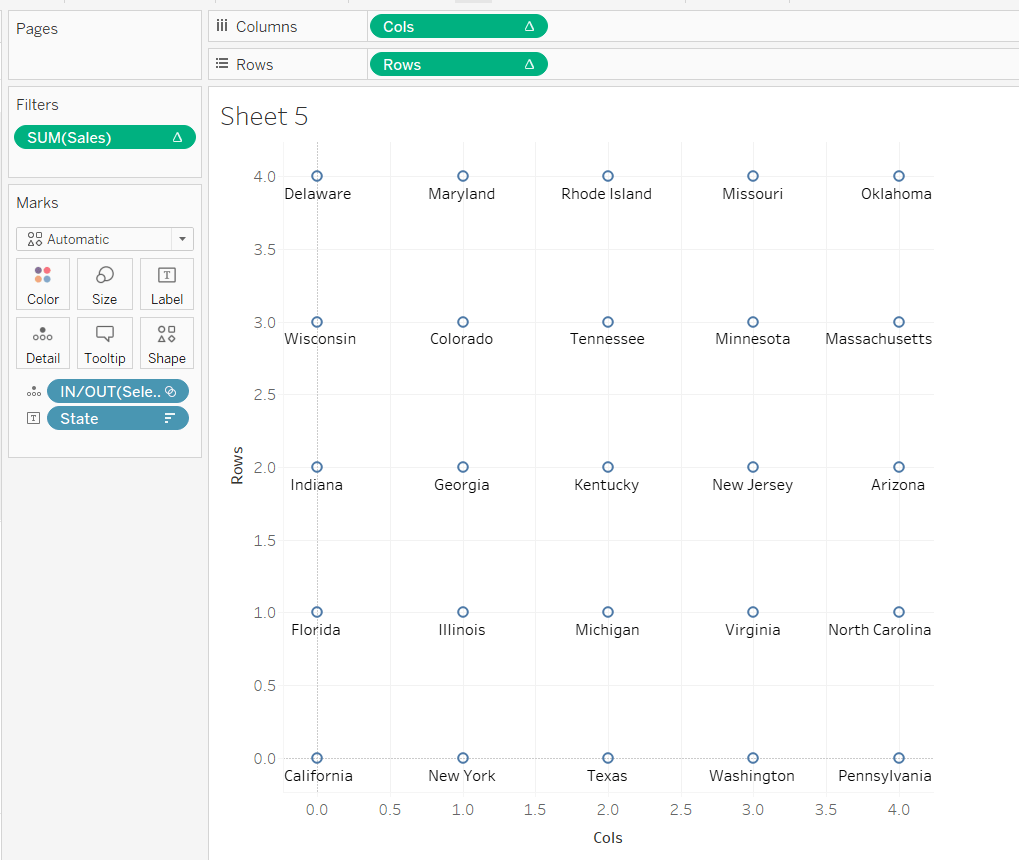Viewport: 1019px width, 860px height.
Task: Click the Sheet 5 title
Action: pyautogui.click(x=264, y=116)
